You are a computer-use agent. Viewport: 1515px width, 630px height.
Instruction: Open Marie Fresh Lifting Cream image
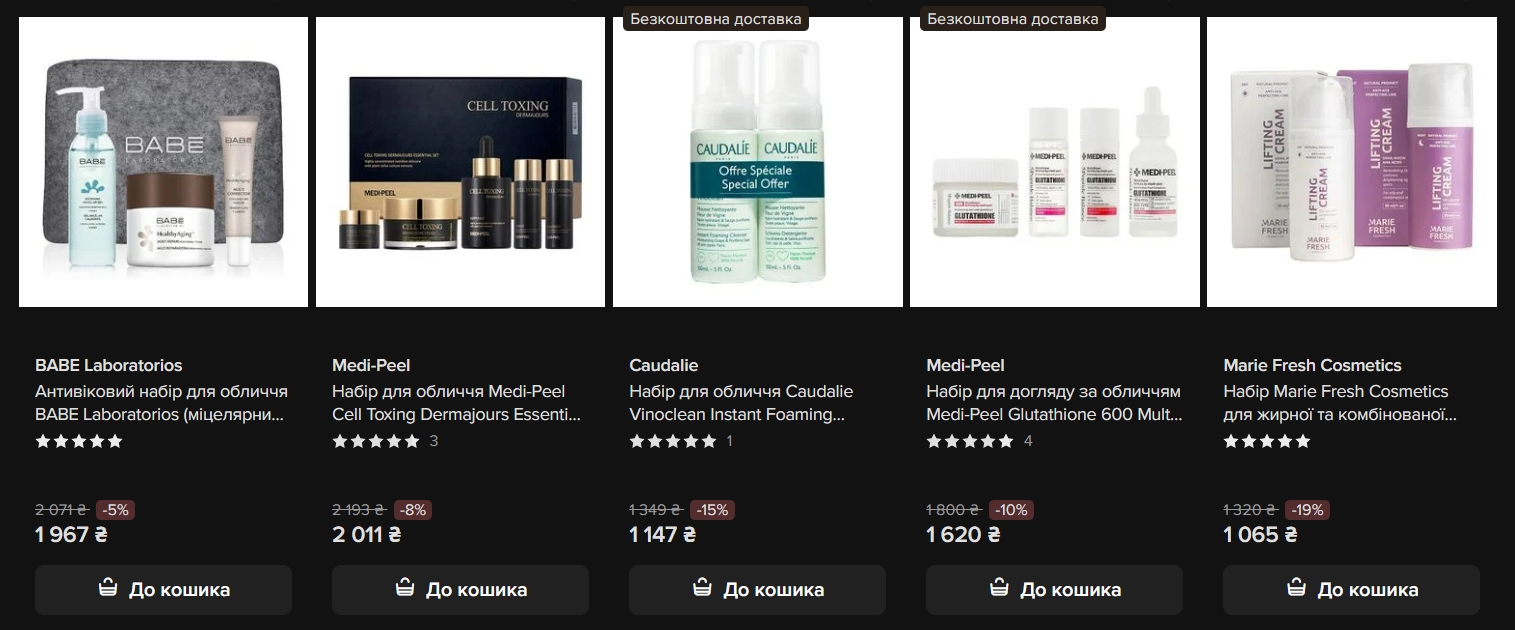[x=1351, y=162]
